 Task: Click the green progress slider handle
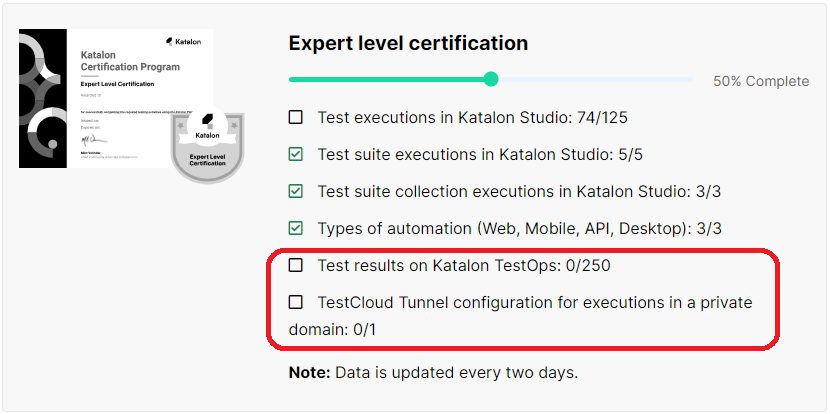(x=490, y=79)
